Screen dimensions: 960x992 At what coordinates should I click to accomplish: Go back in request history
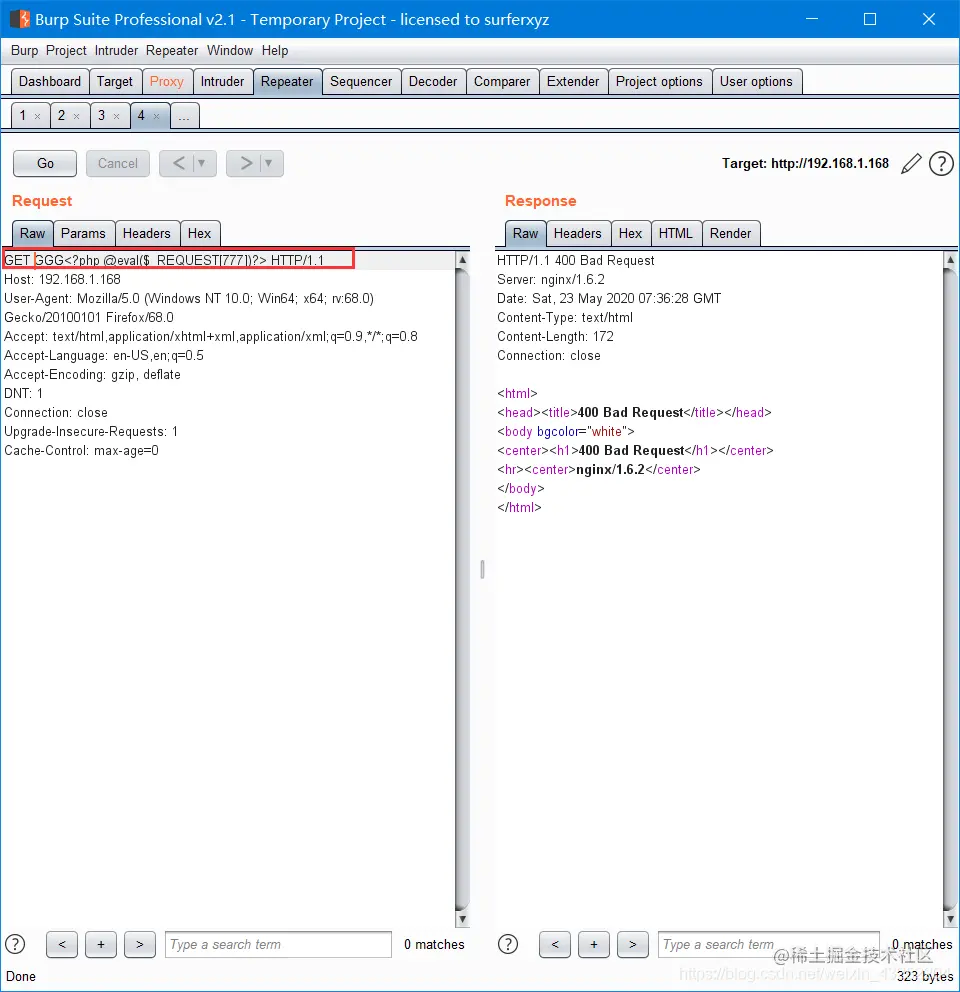pyautogui.click(x=178, y=164)
